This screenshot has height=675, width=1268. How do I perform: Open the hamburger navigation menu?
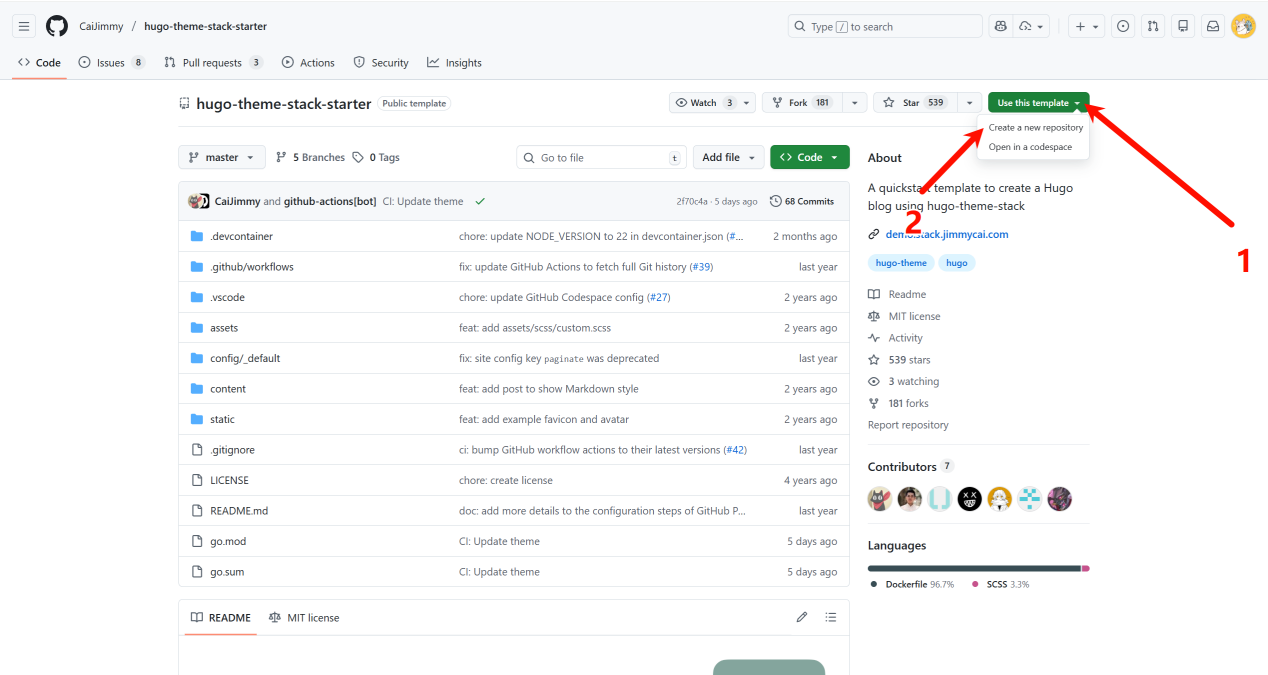24,26
